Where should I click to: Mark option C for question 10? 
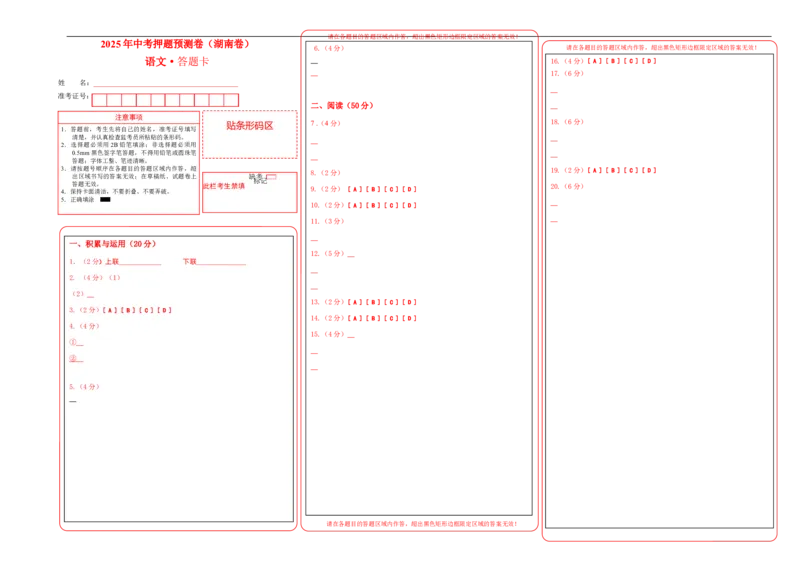click(x=391, y=206)
